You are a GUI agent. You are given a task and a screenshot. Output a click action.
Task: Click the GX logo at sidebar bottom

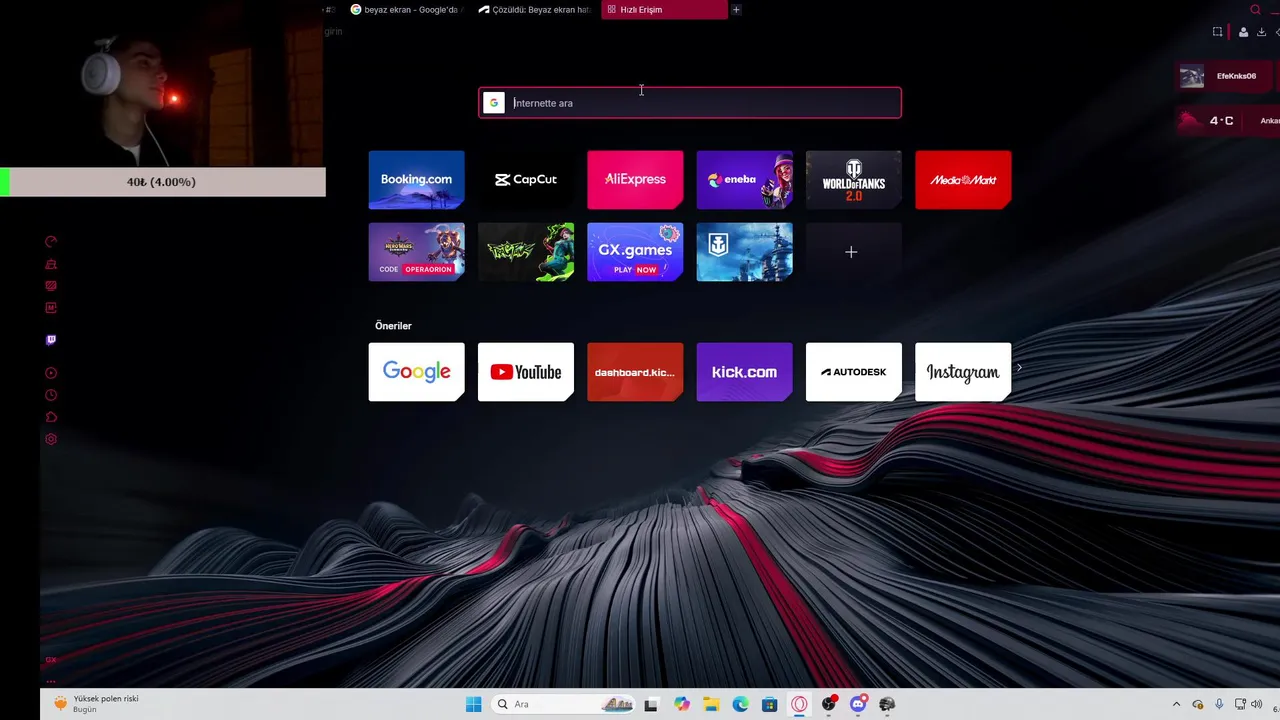pos(51,660)
